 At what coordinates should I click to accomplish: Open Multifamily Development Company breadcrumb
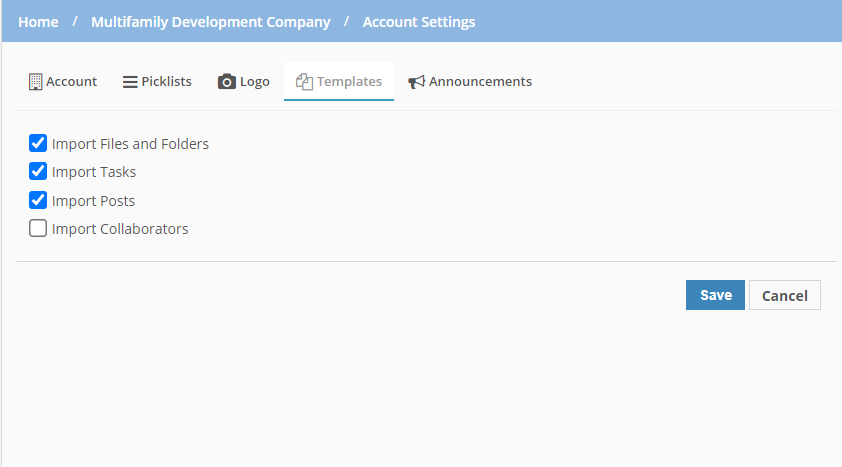click(210, 22)
